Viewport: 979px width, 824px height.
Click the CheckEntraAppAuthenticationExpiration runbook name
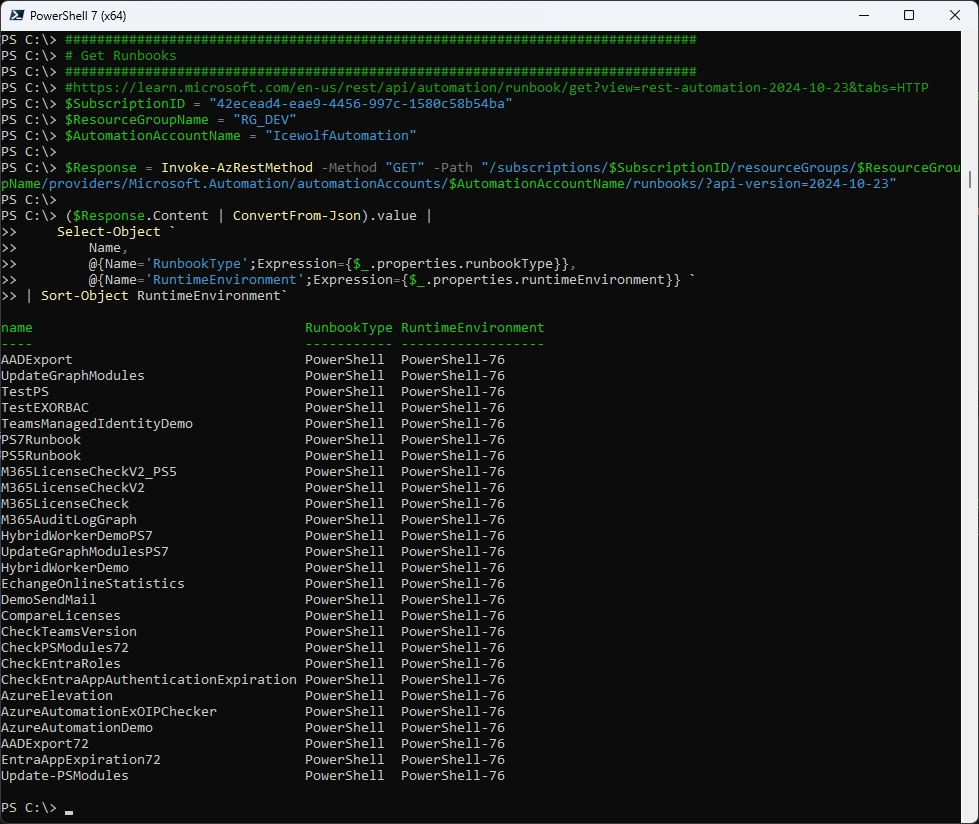pyautogui.click(x=149, y=680)
